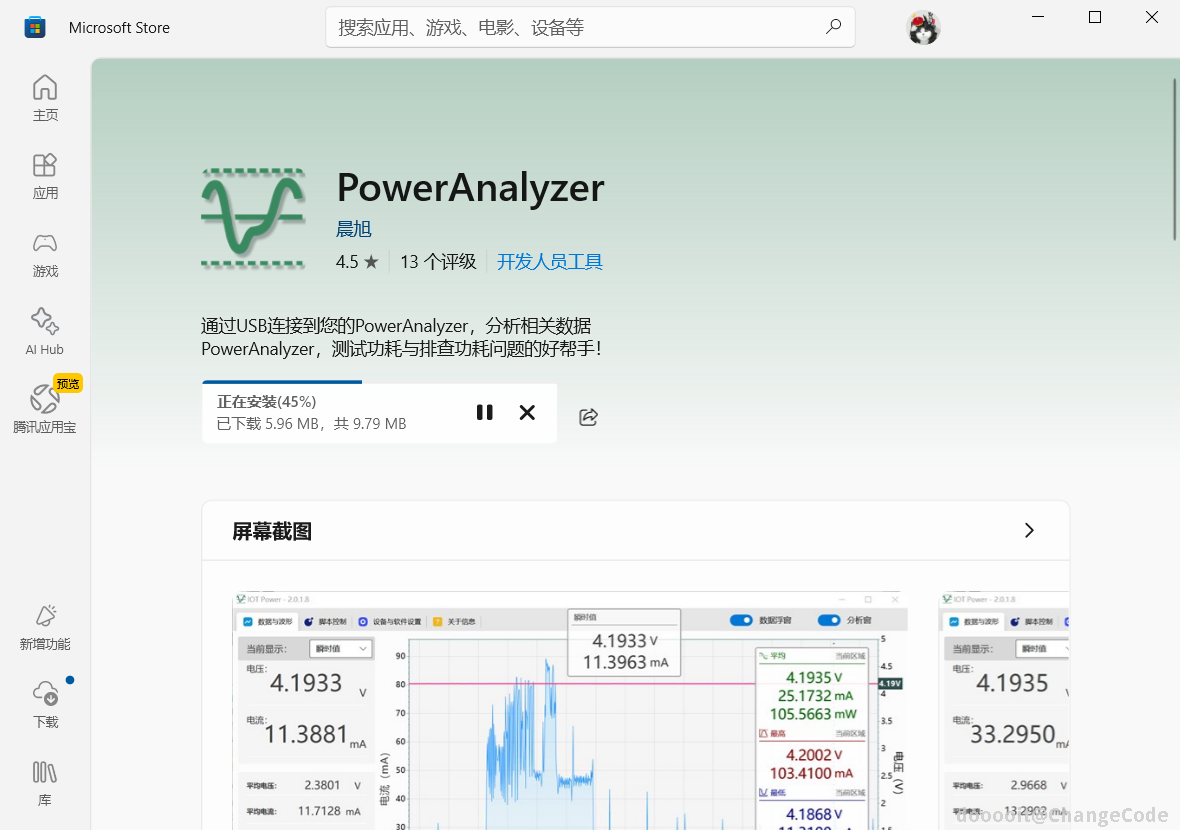
Task: Share the PowerAnalyzer app page
Action: tap(588, 417)
